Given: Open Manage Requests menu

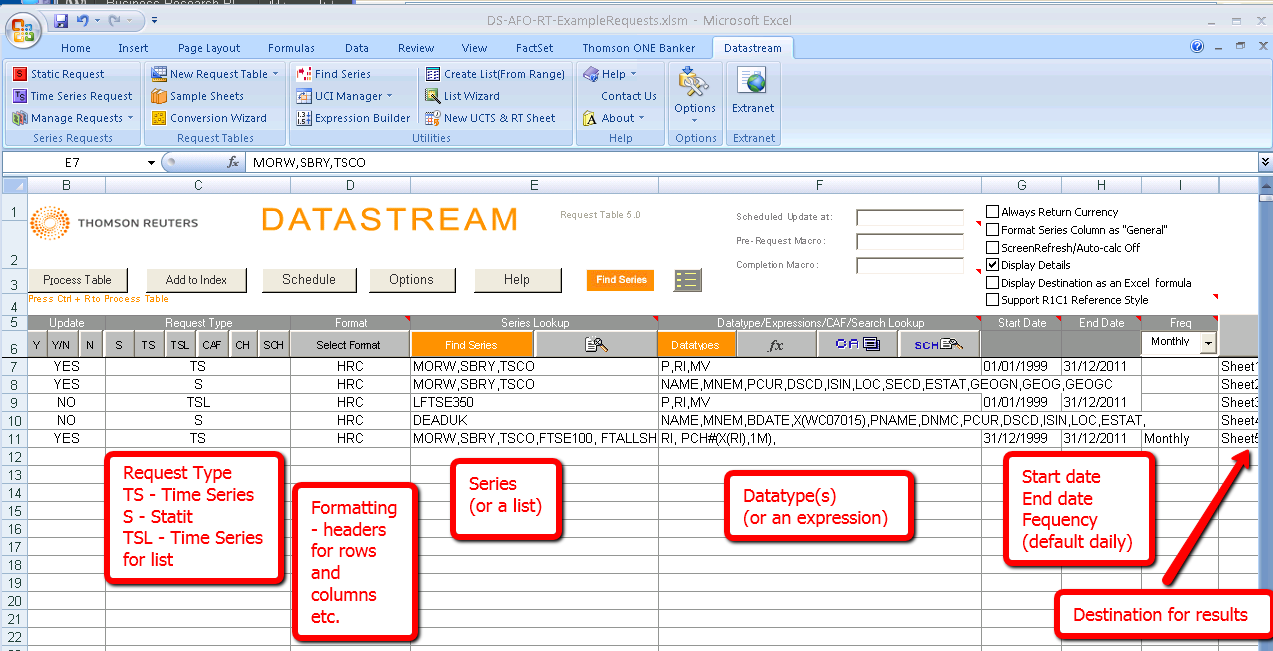Looking at the screenshot, I should point(72,118).
